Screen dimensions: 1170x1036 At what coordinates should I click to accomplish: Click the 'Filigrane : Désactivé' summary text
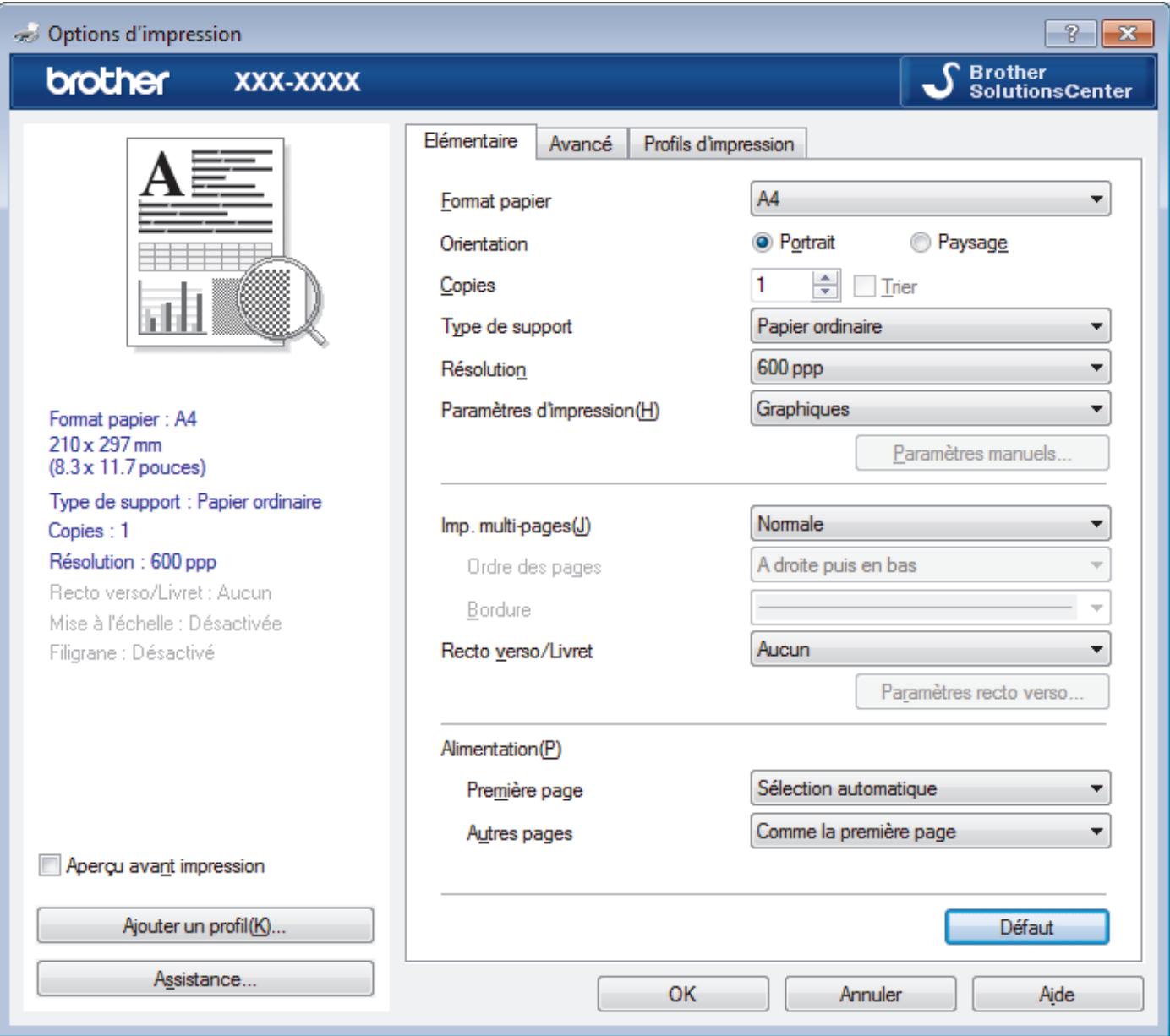(132, 653)
